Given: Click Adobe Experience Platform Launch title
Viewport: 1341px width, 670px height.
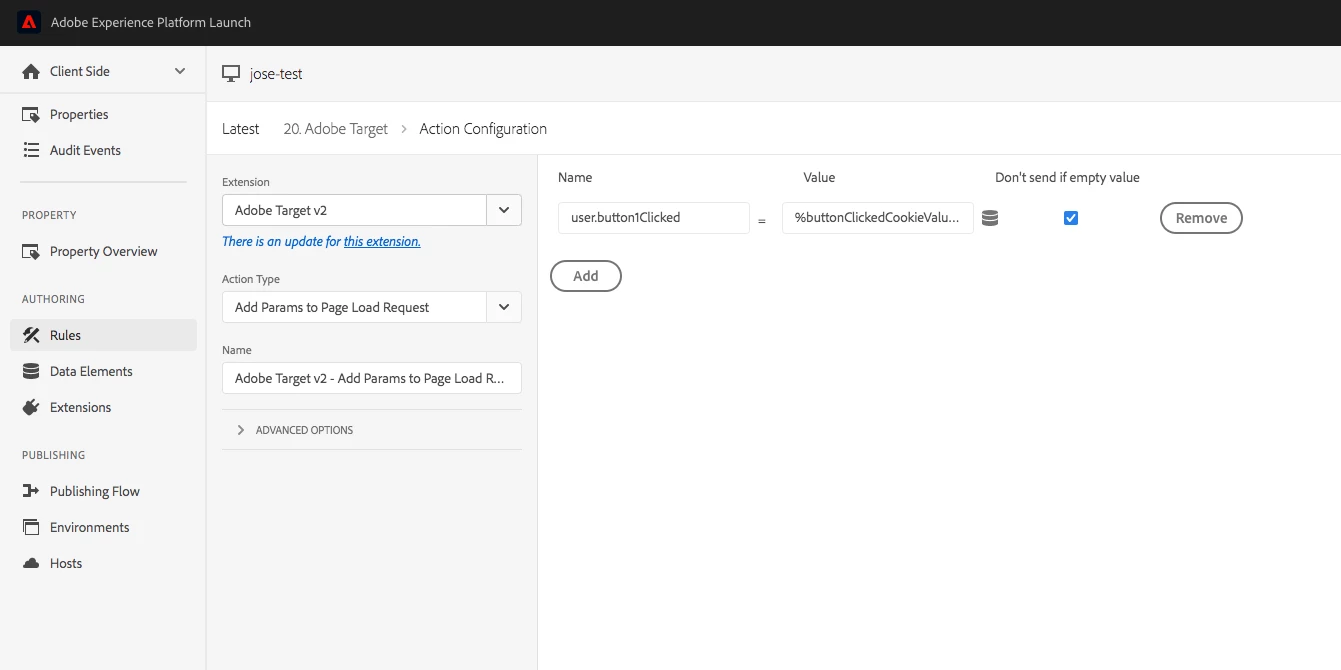Looking at the screenshot, I should click(151, 22).
